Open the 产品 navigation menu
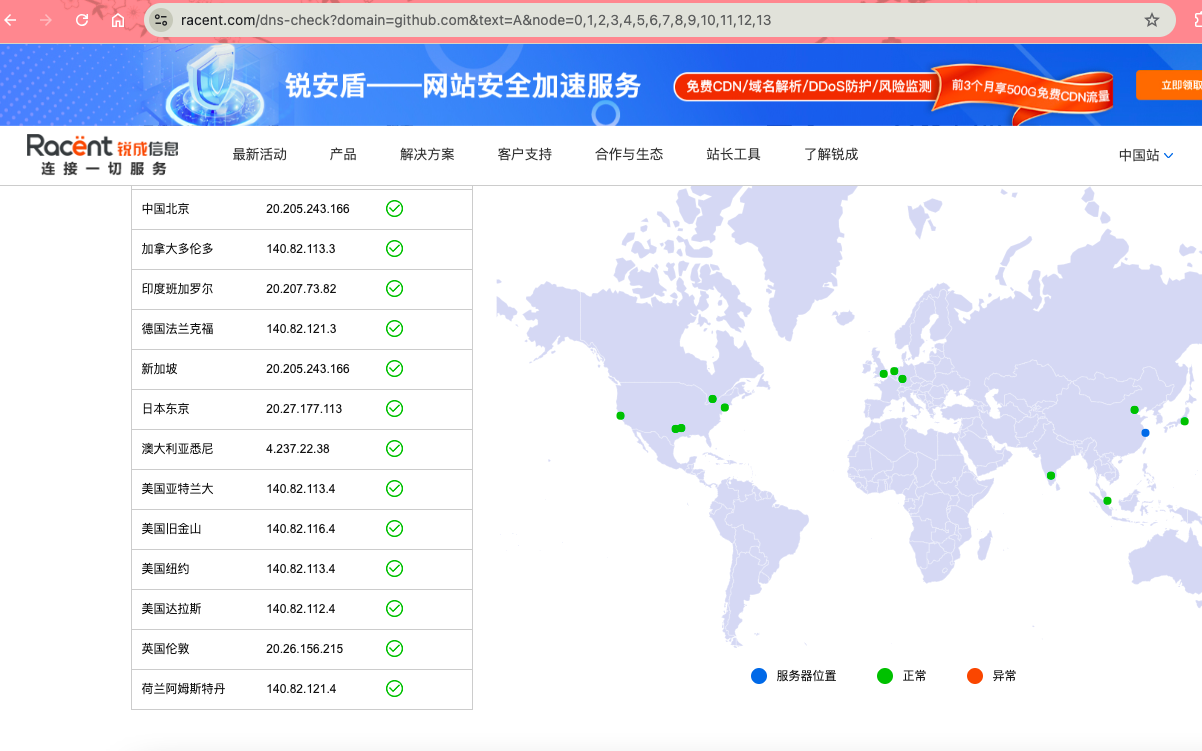The width and height of the screenshot is (1202, 751). (x=343, y=154)
